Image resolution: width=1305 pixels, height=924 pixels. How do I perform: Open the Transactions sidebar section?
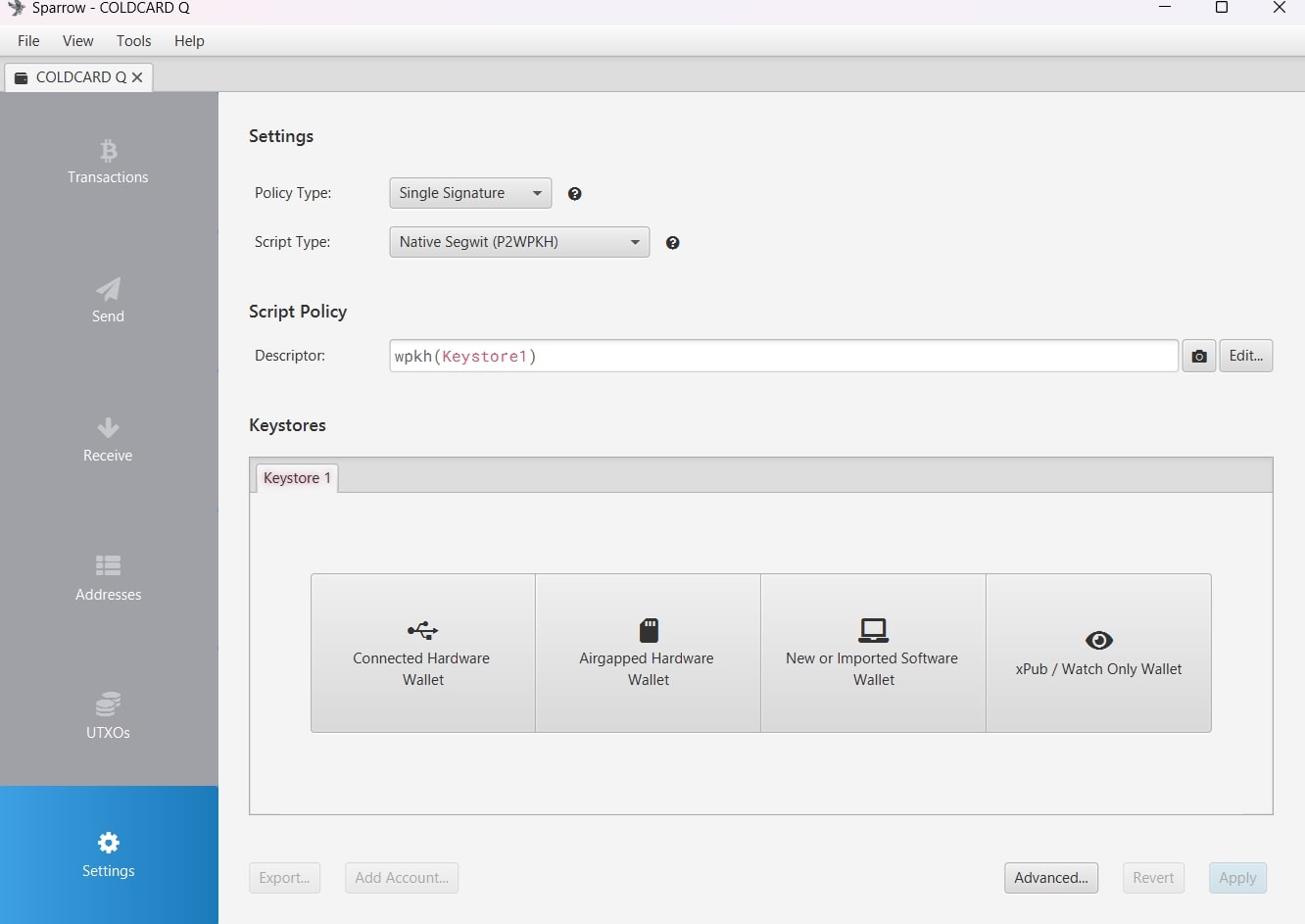tap(108, 162)
